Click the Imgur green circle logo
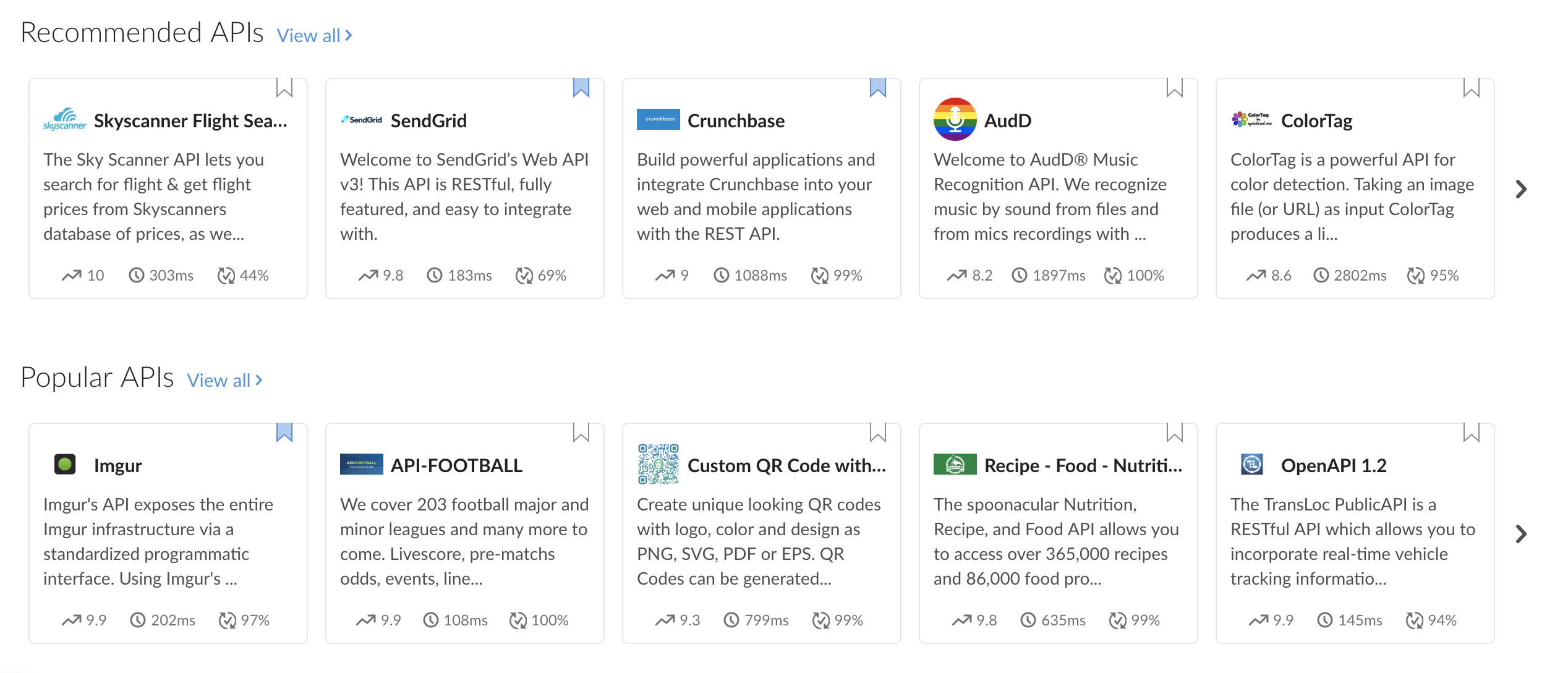The image size is (1568, 673). (x=65, y=464)
